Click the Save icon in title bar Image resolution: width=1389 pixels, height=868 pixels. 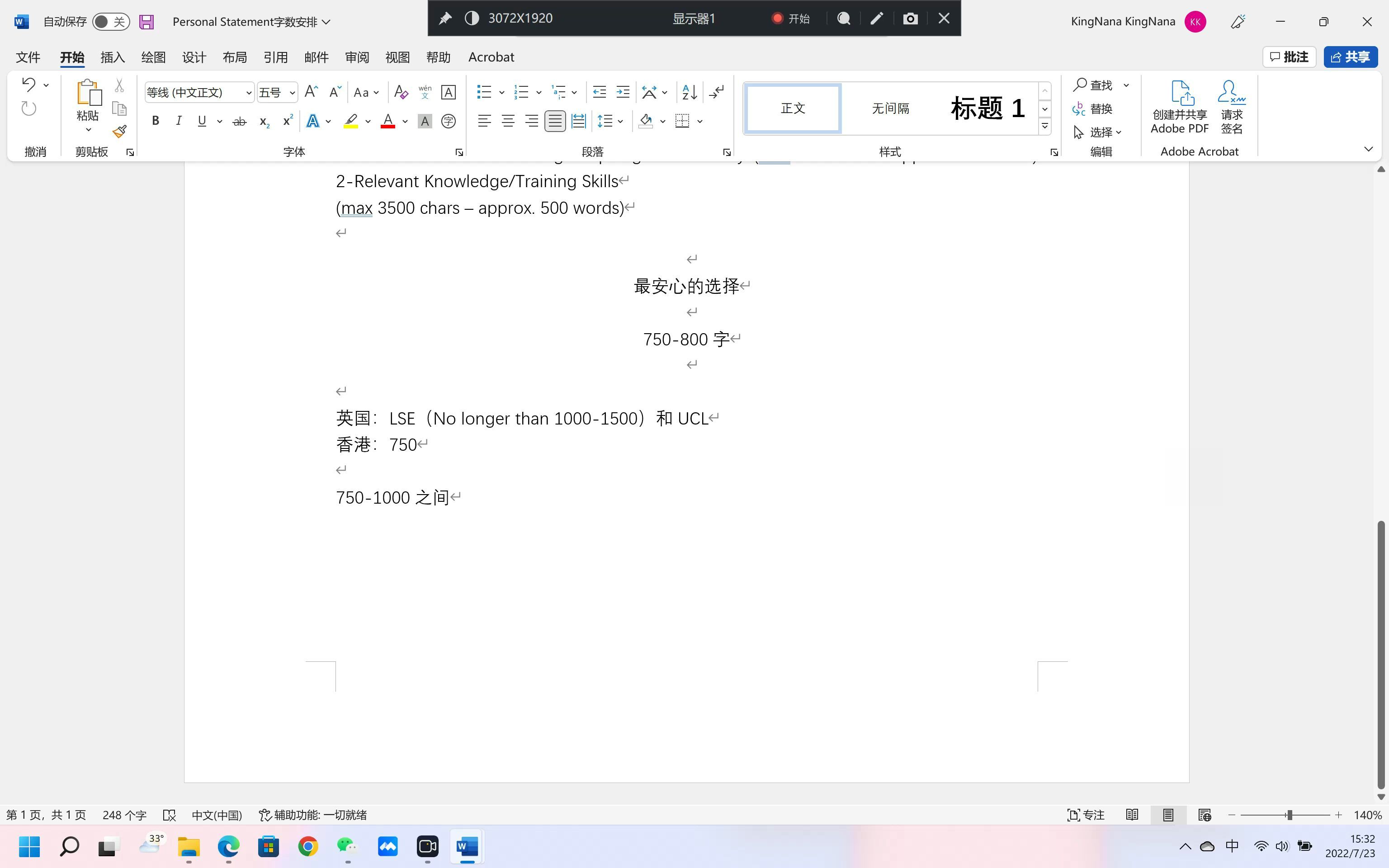pos(146,22)
